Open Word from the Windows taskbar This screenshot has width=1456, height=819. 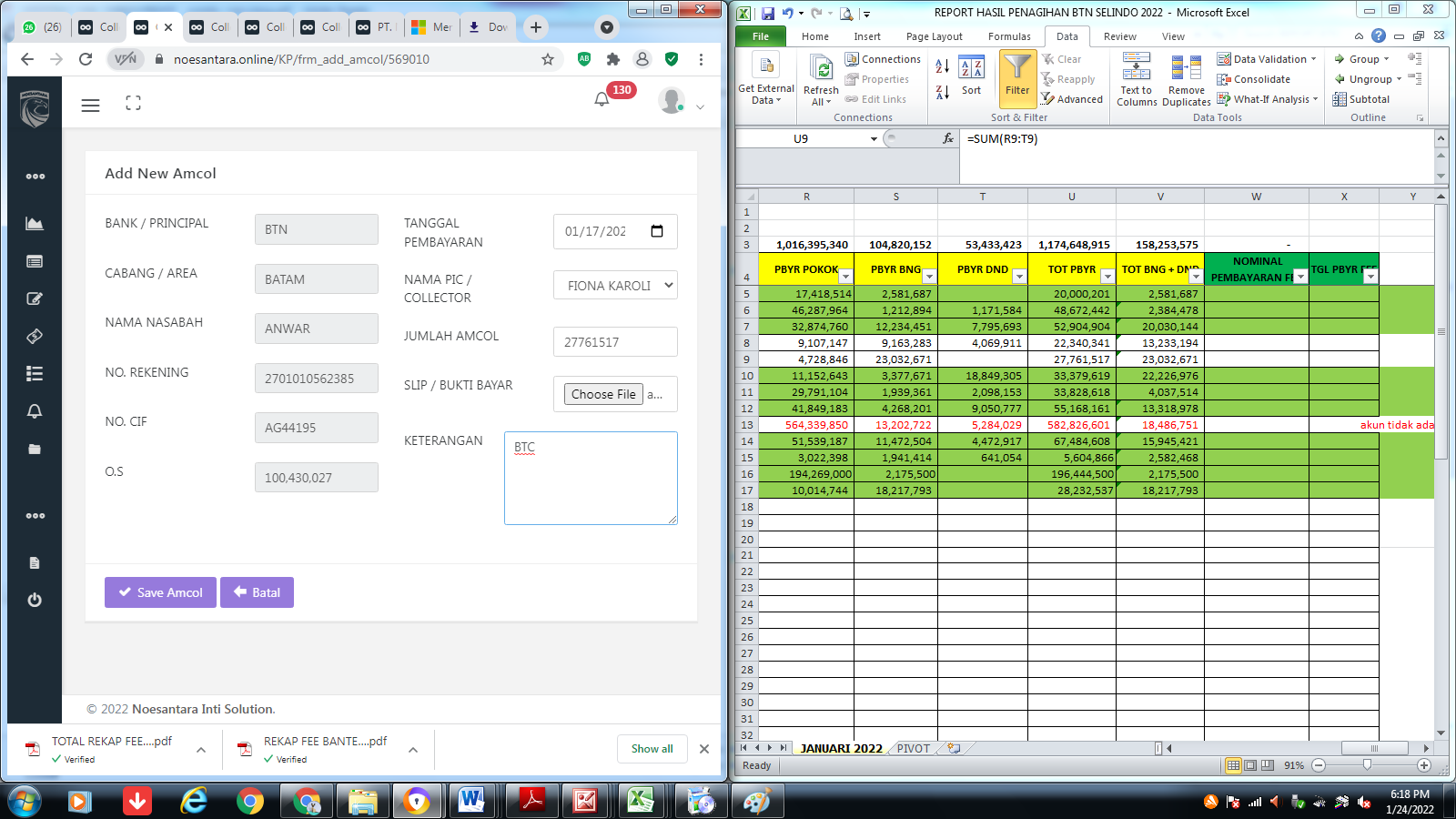pyautogui.click(x=471, y=801)
